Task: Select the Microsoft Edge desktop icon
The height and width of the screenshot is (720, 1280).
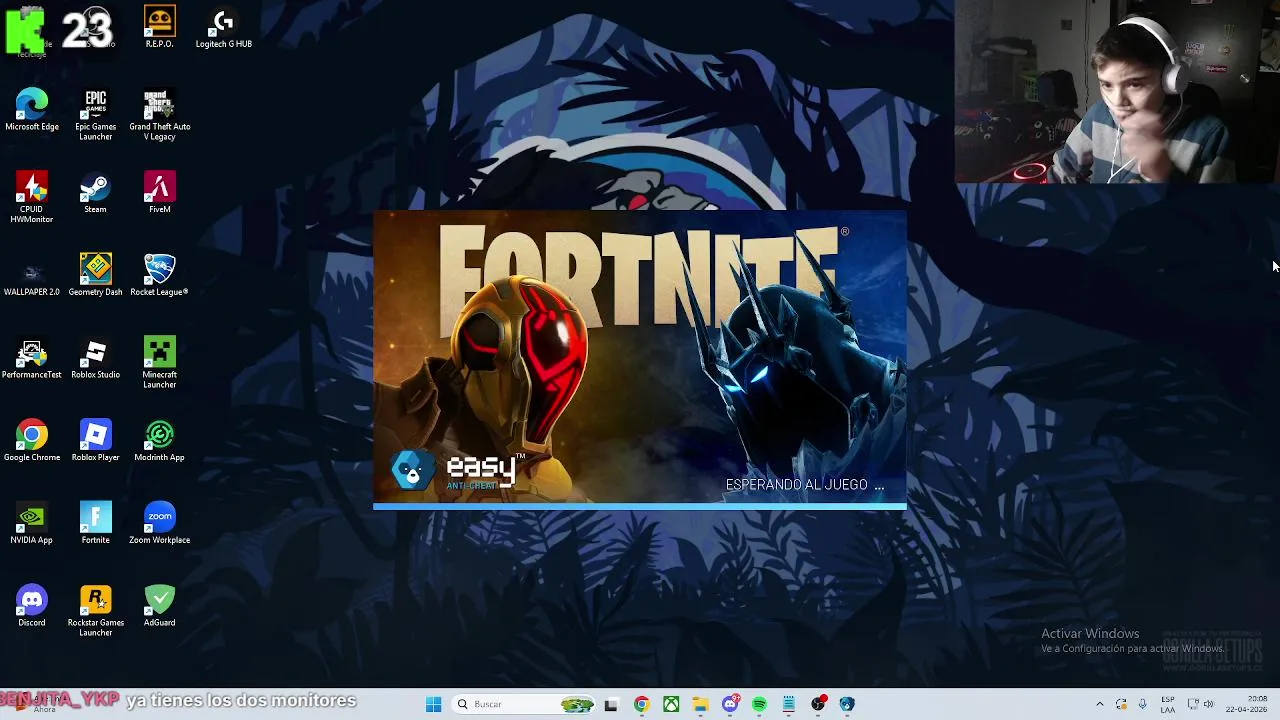Action: [x=31, y=110]
